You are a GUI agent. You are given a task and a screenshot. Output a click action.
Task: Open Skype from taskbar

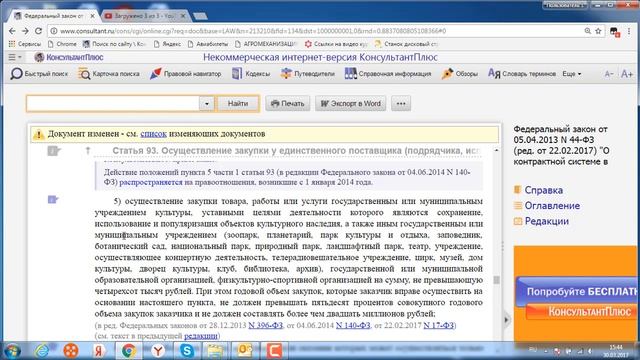click(187, 351)
